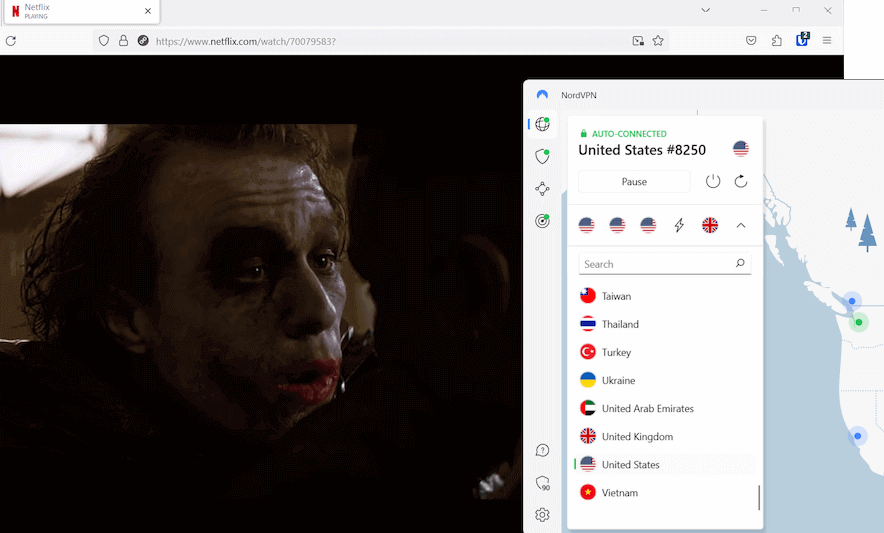Open NordVPN help question mark
Image resolution: width=884 pixels, height=533 pixels.
tap(542, 450)
